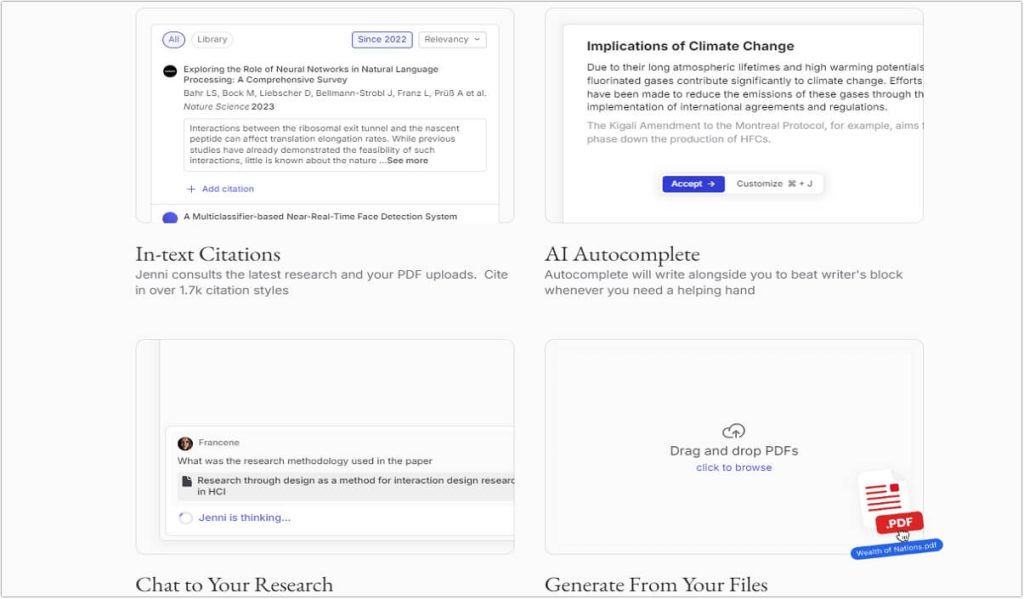Image resolution: width=1024 pixels, height=599 pixels.
Task: Click the Drag and drop PDFs area
Action: (x=734, y=451)
